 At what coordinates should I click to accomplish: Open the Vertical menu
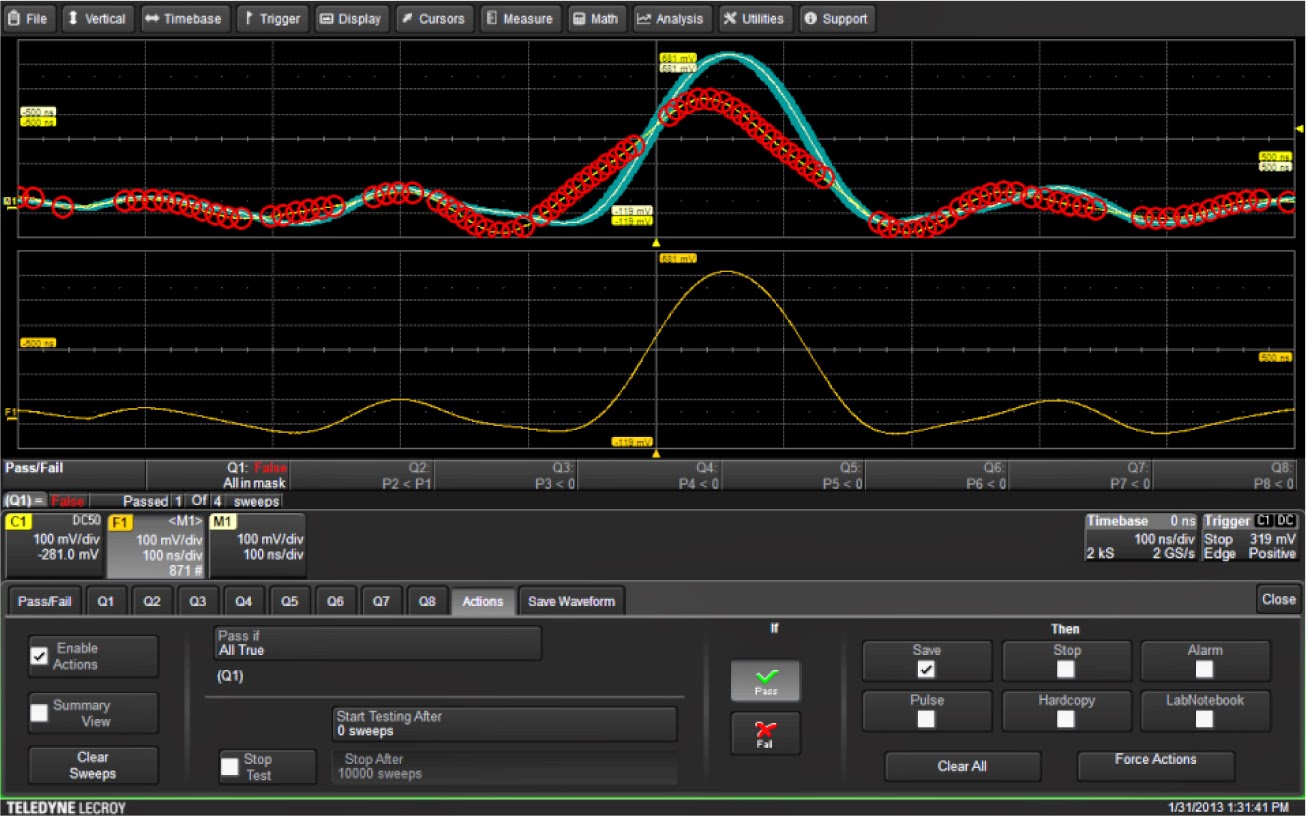click(x=97, y=17)
